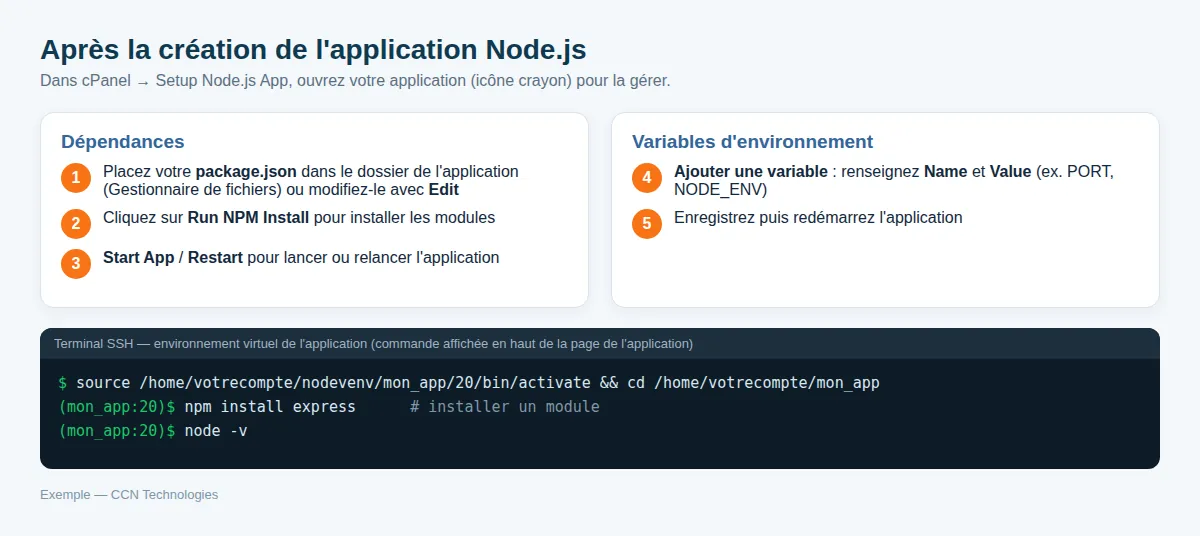This screenshot has width=1200, height=536.
Task: Click '(mon_app:20)$' prompt before npm install
Action: click(x=117, y=407)
